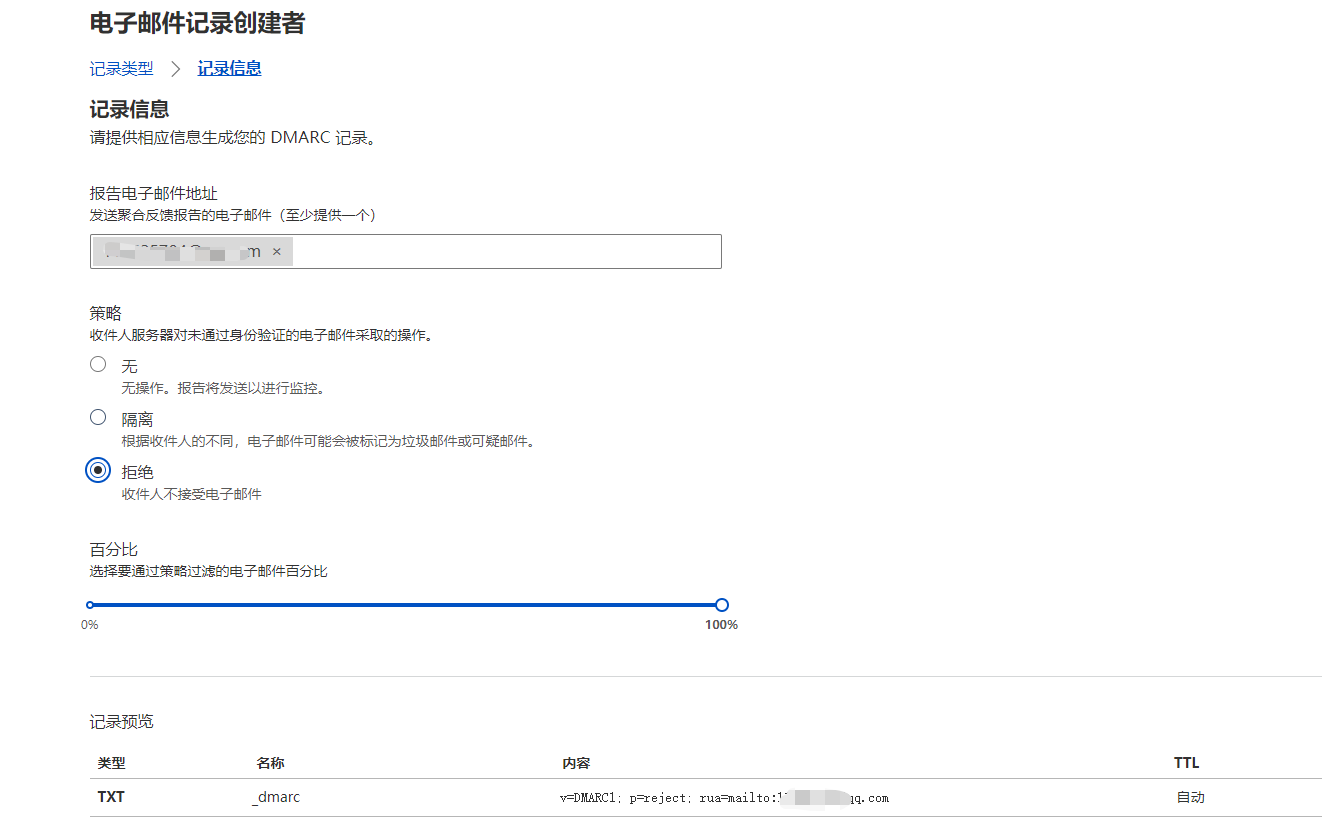This screenshot has height=838, width=1322.
Task: Click the 收件人不接受电子邮件 description
Action: [x=192, y=494]
